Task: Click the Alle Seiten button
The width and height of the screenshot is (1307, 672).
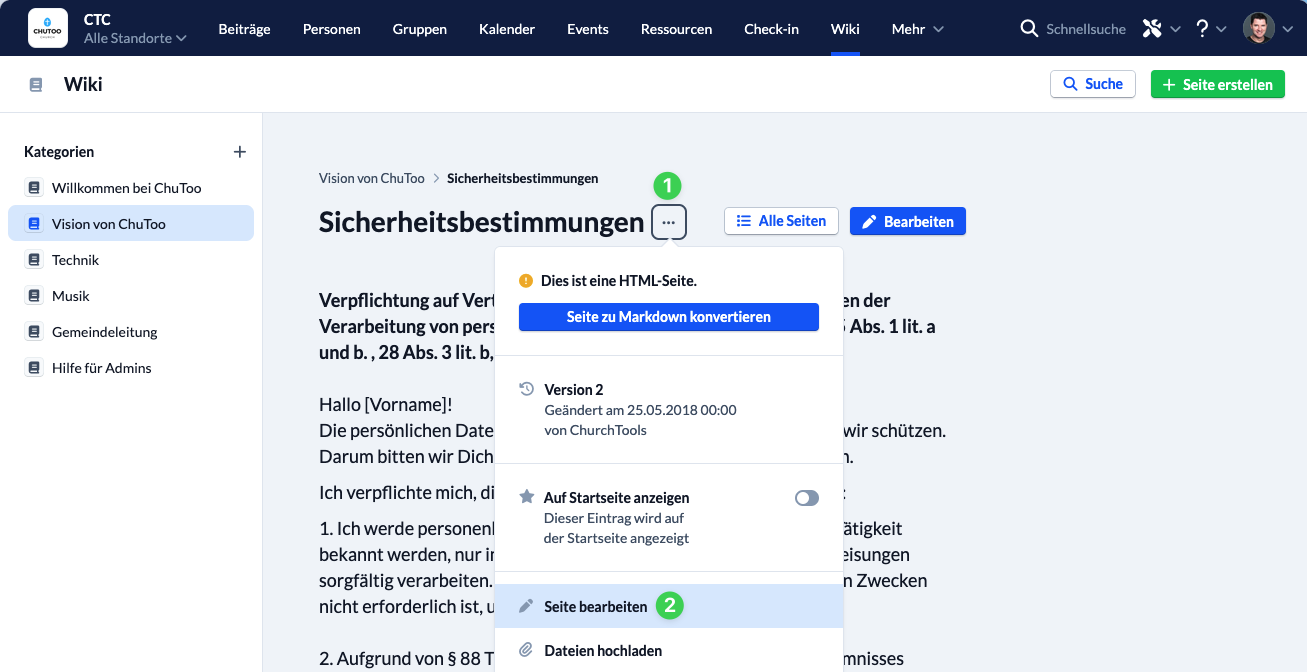Action: [x=781, y=221]
